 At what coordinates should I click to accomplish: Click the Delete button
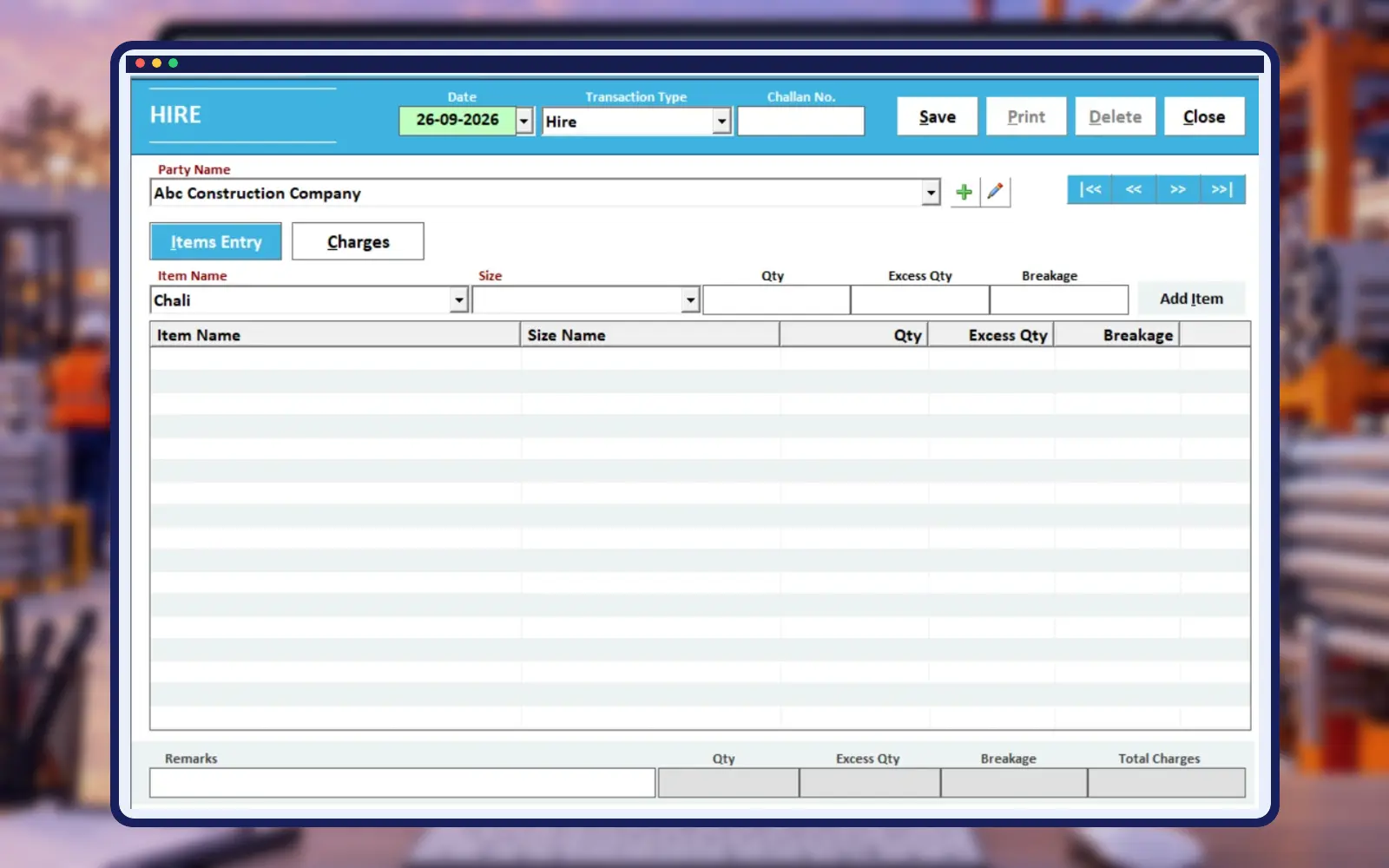(1116, 116)
